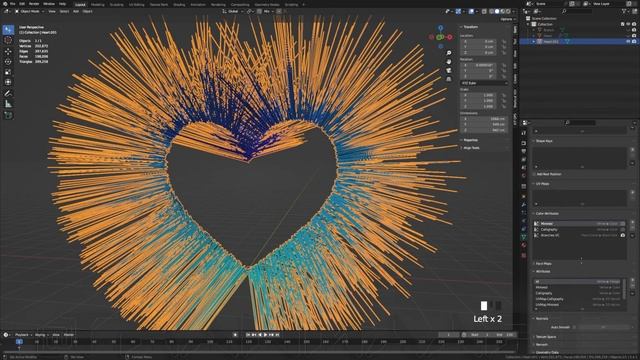
Task: Switch to rendered viewport shading
Action: 508,11
